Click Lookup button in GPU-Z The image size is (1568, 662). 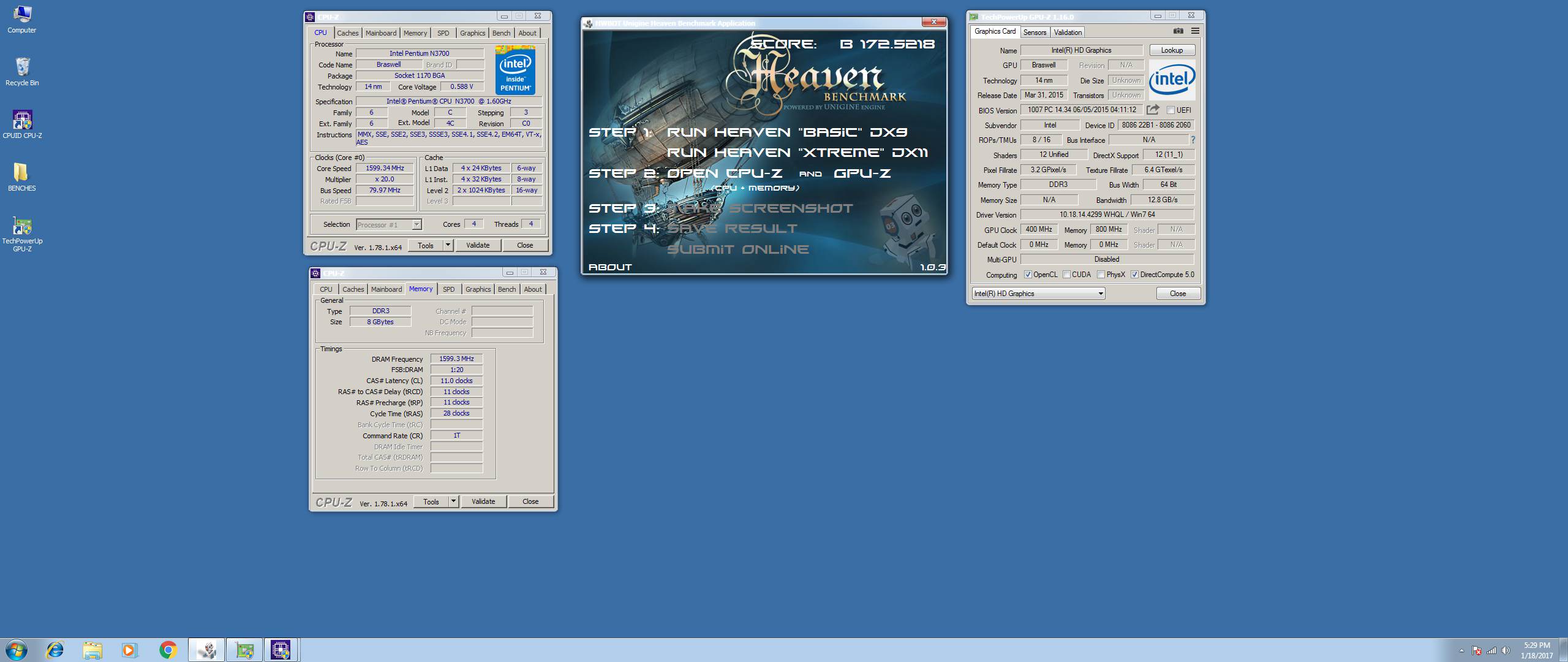pyautogui.click(x=1172, y=50)
